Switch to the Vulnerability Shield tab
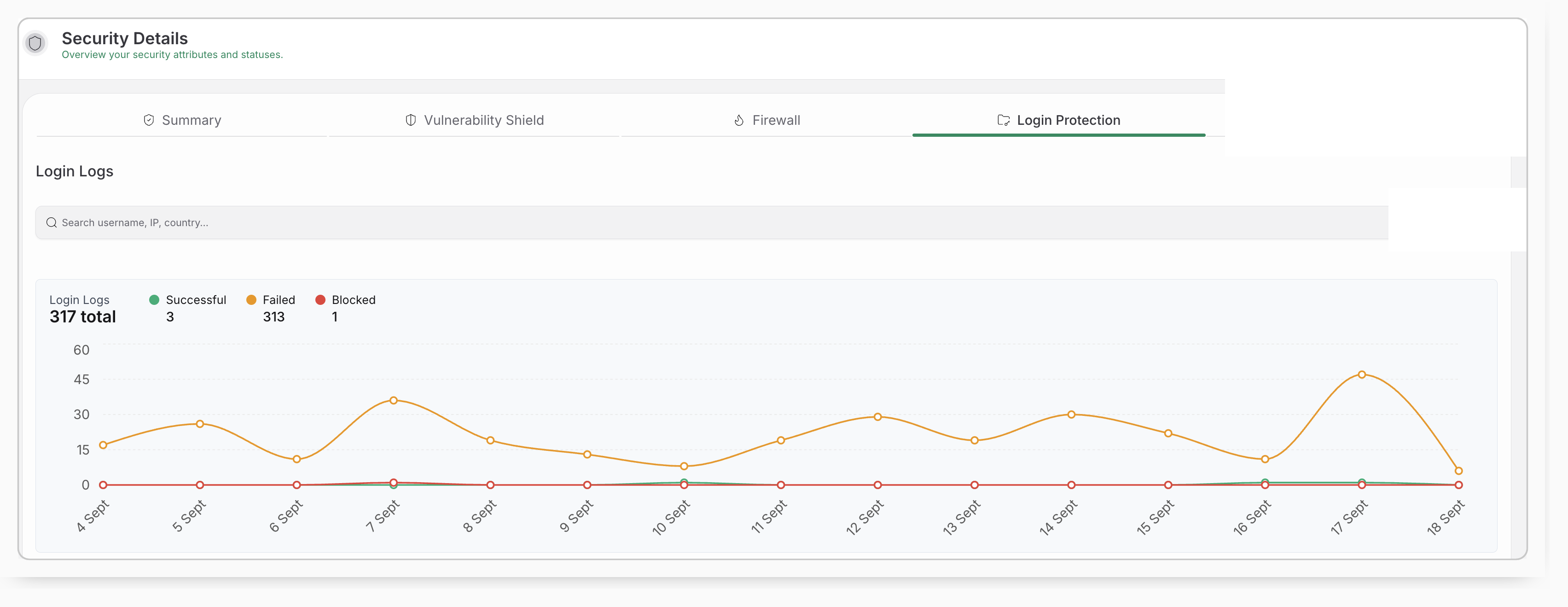This screenshot has height=607, width=1568. coord(474,120)
